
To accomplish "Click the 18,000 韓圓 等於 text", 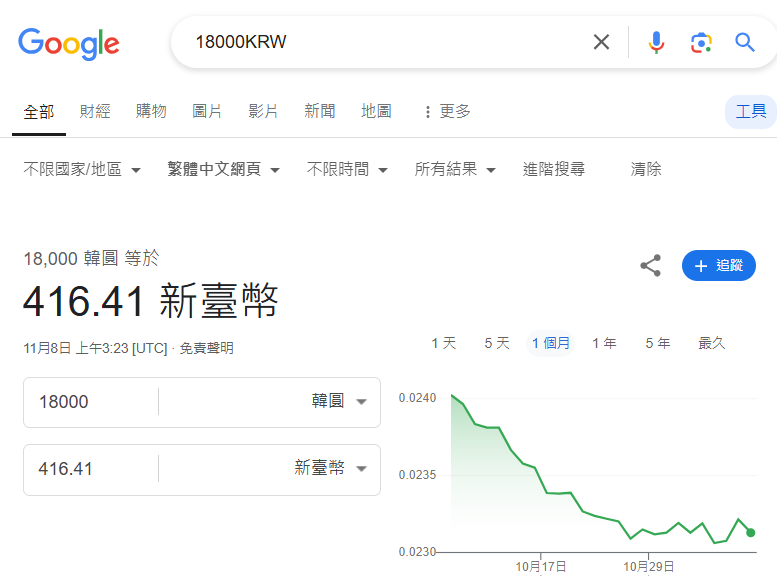I will 91,258.
